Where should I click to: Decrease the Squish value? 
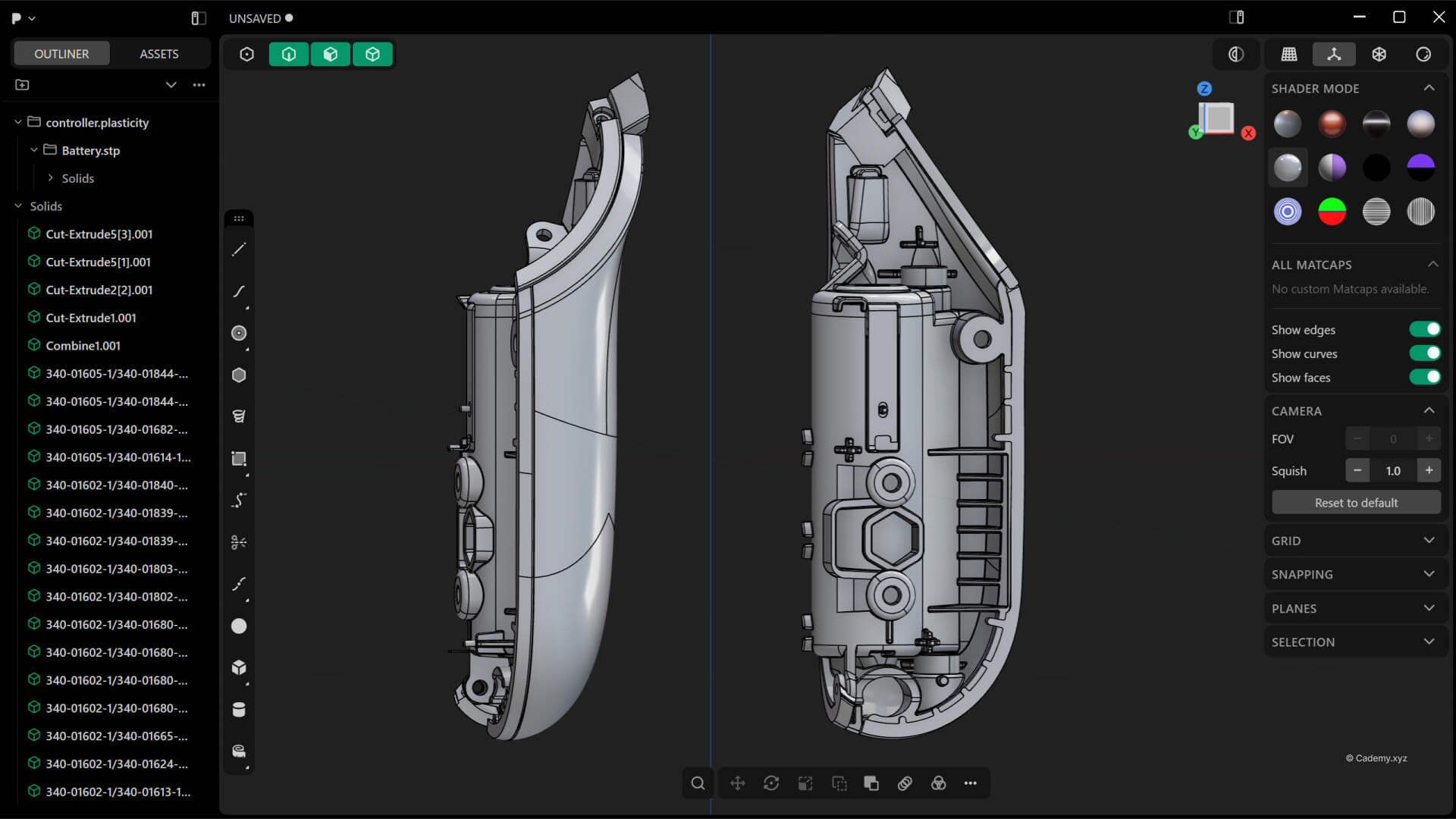1357,470
